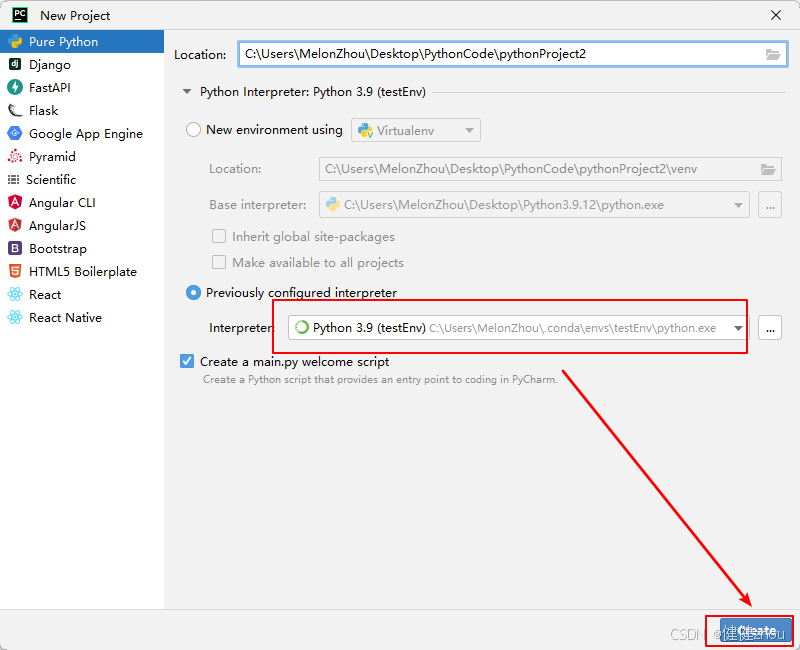This screenshot has width=800, height=650.
Task: Click the Django dj icon
Action: (15, 64)
